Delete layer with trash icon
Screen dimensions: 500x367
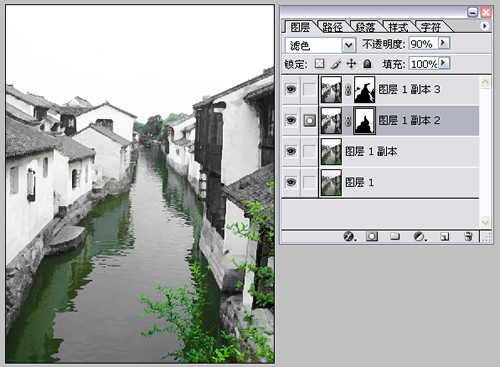click(468, 237)
